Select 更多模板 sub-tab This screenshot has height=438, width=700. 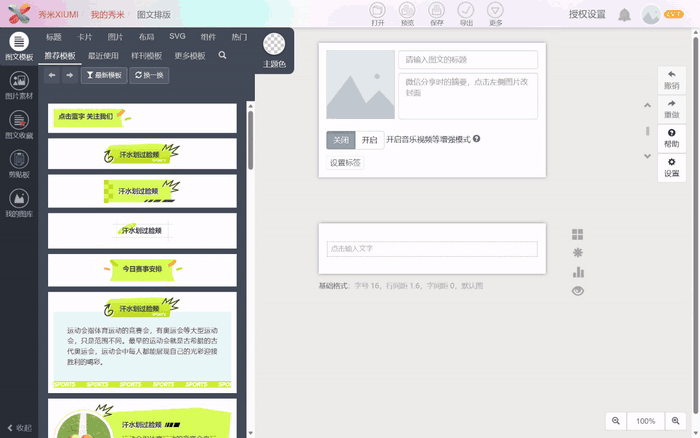pyautogui.click(x=190, y=56)
